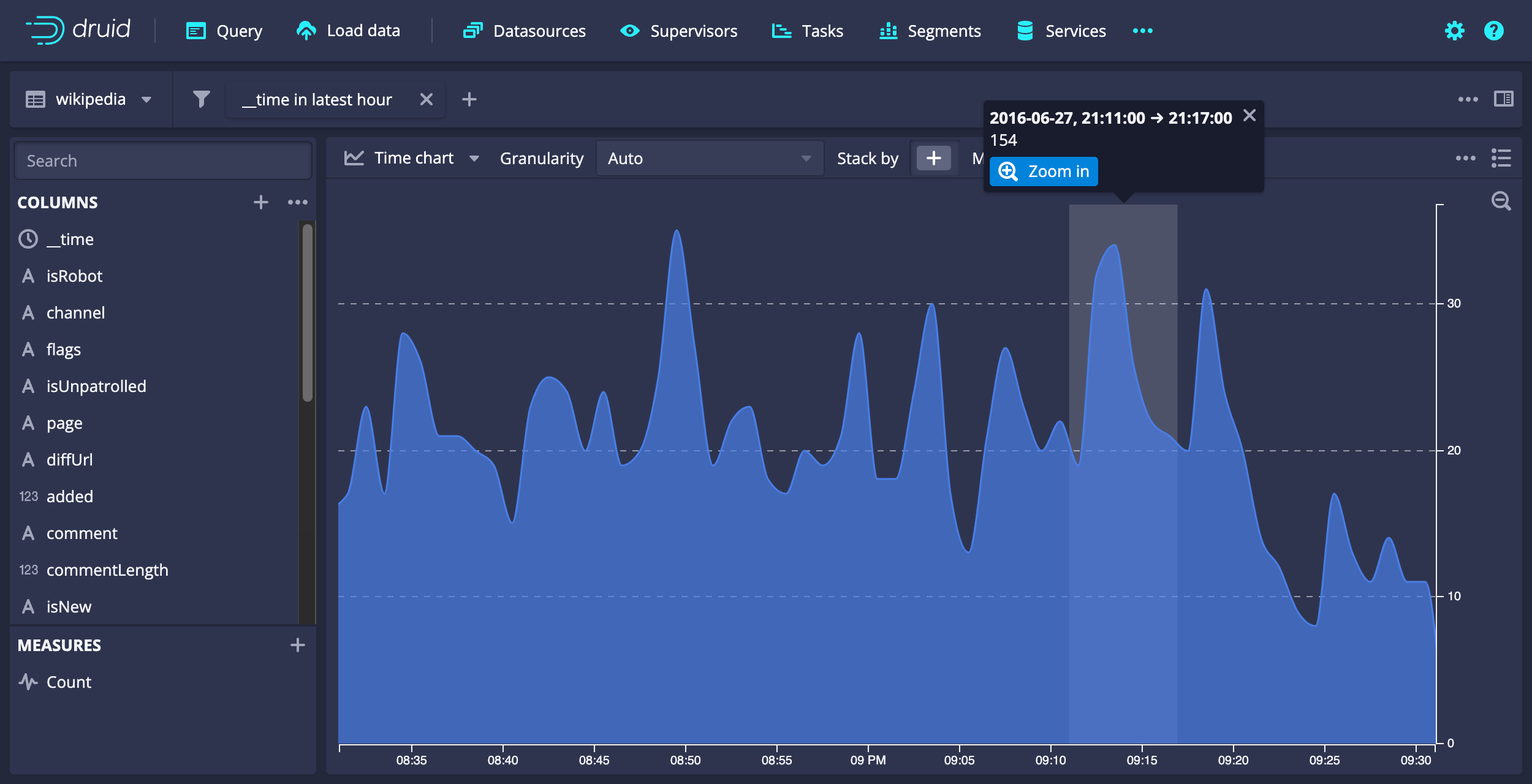The height and width of the screenshot is (784, 1532).
Task: Toggle the side panel layout icon
Action: (1503, 99)
